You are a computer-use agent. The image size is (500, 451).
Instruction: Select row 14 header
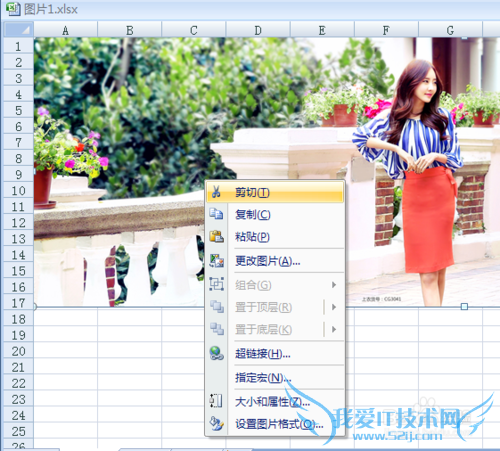coord(18,255)
